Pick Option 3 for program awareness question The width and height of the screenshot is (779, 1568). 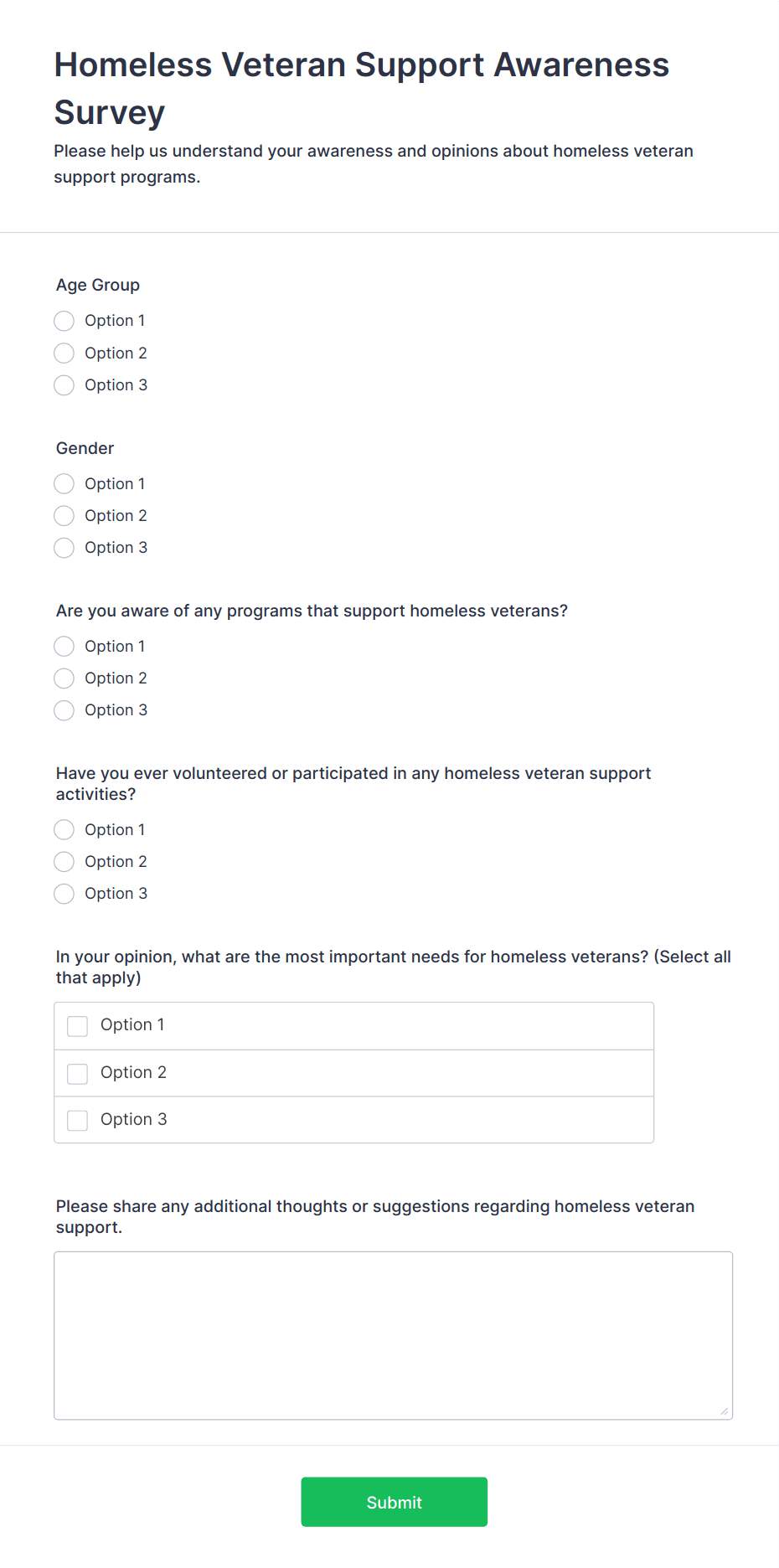(x=64, y=710)
